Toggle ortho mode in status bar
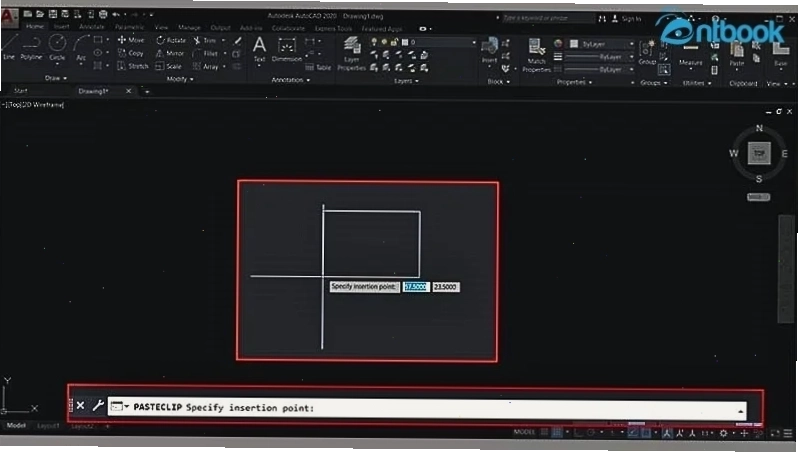 [578, 433]
